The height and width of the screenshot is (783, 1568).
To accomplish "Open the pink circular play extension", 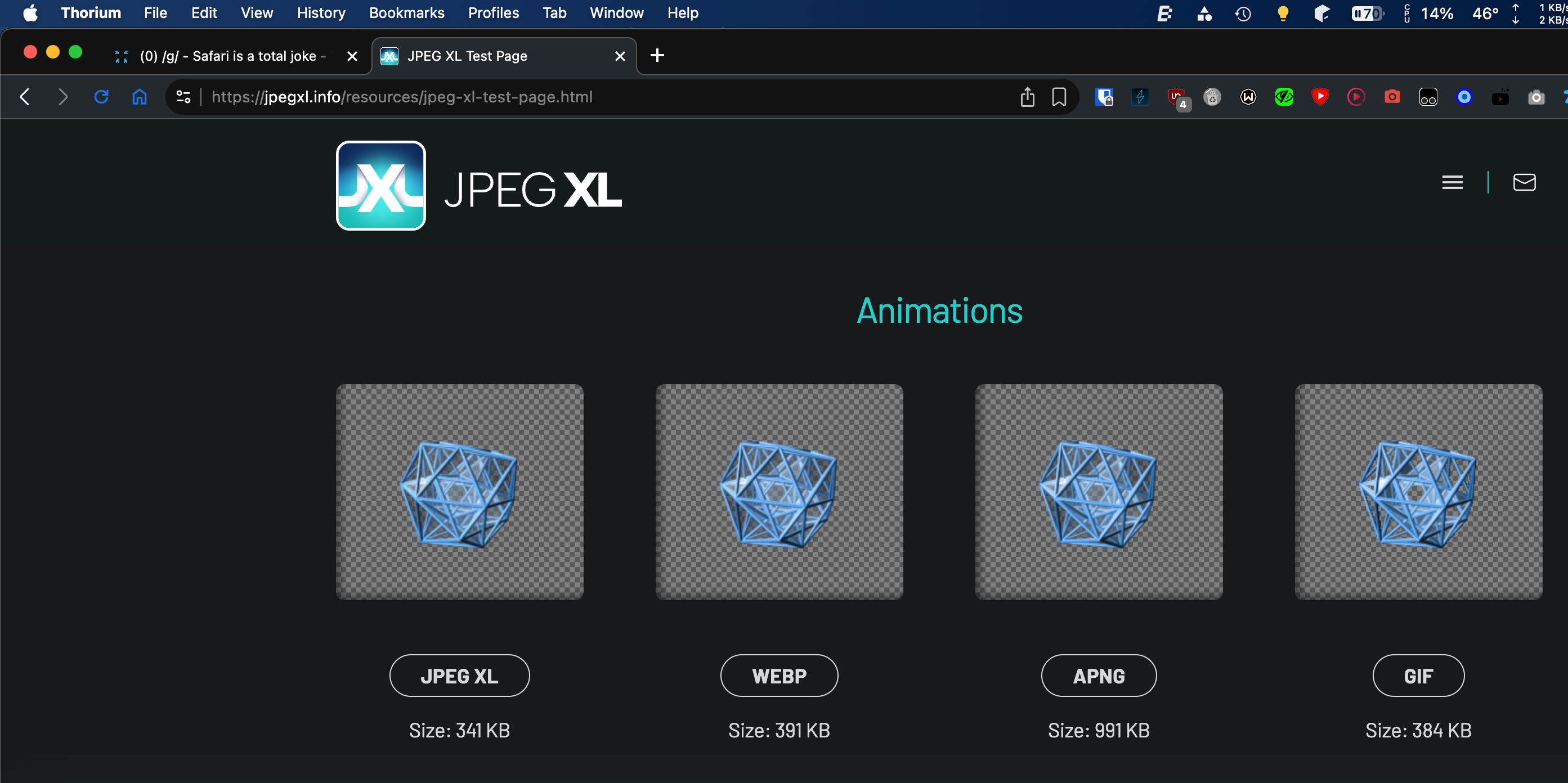I will (1356, 97).
